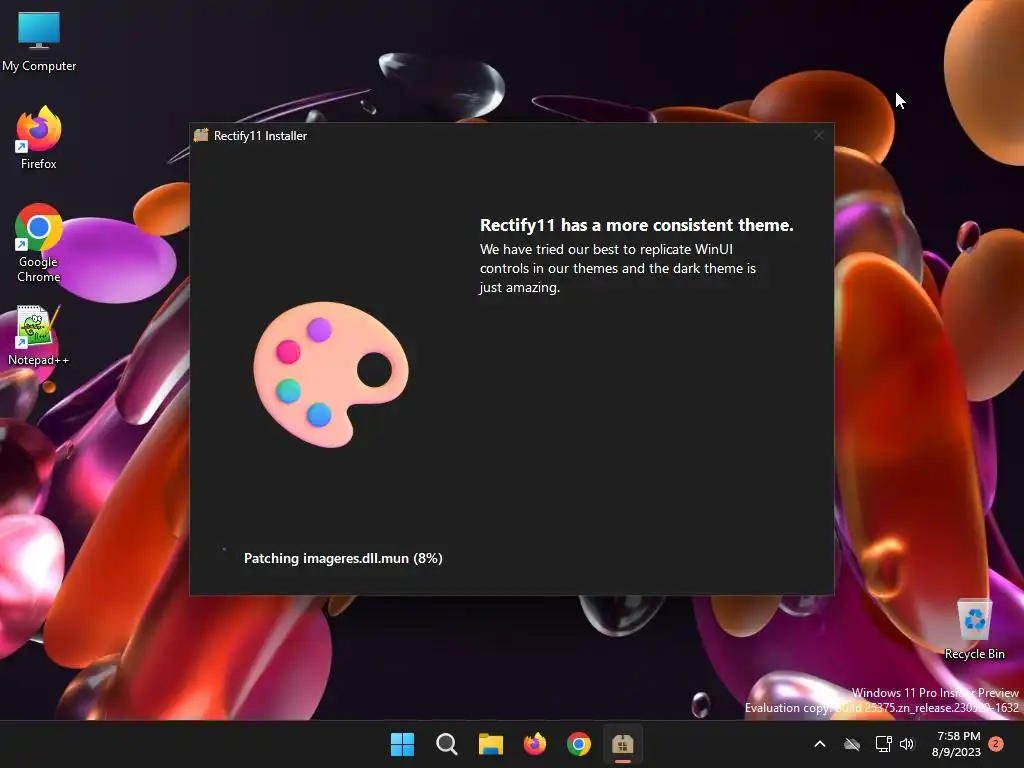Click the 'Patching imageres.dll.mun (8%)' status text
Screen dimensions: 1024x768
[343, 558]
